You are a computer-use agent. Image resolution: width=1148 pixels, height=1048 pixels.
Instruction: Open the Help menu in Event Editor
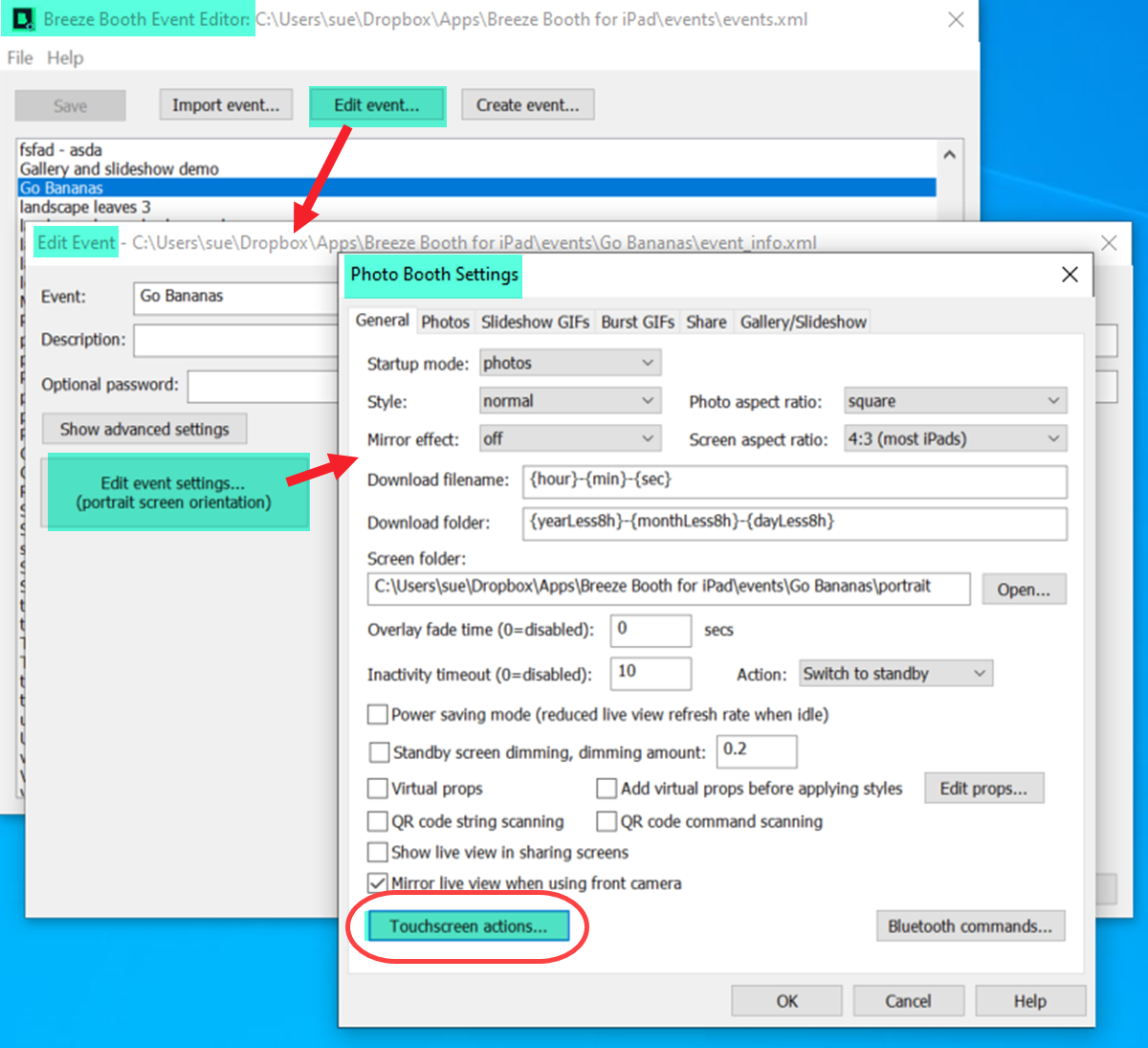(65, 57)
